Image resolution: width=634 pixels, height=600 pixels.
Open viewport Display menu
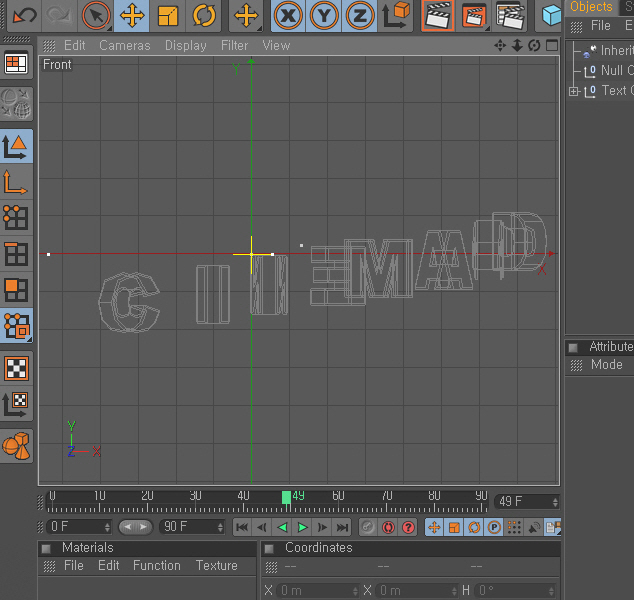tap(186, 45)
